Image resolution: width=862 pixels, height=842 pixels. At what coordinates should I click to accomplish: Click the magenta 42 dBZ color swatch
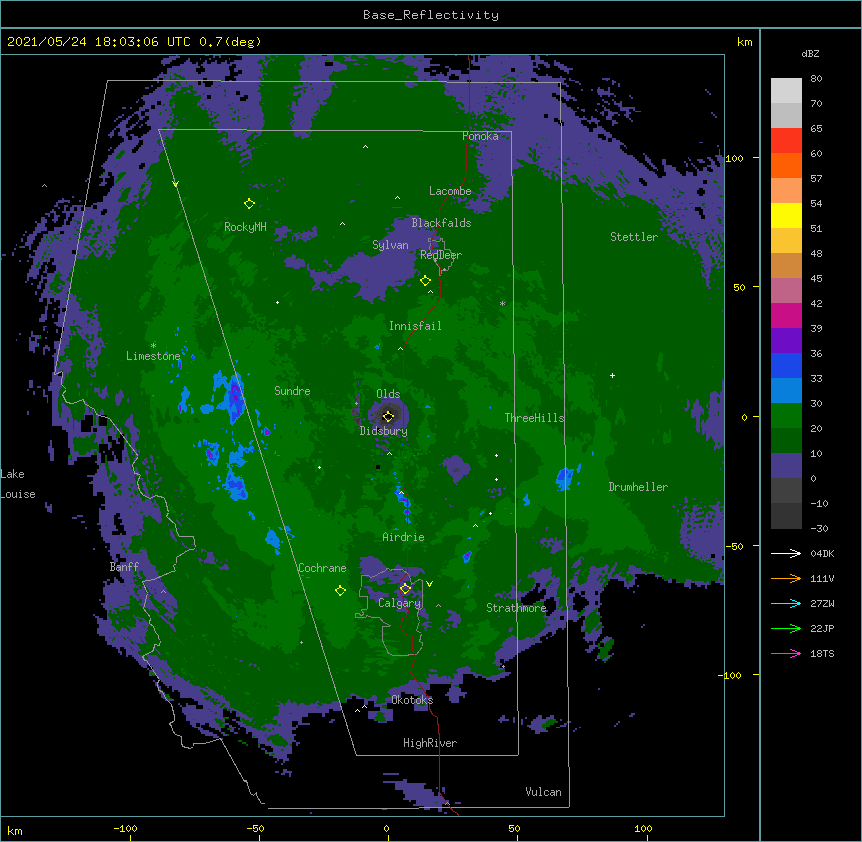click(786, 315)
